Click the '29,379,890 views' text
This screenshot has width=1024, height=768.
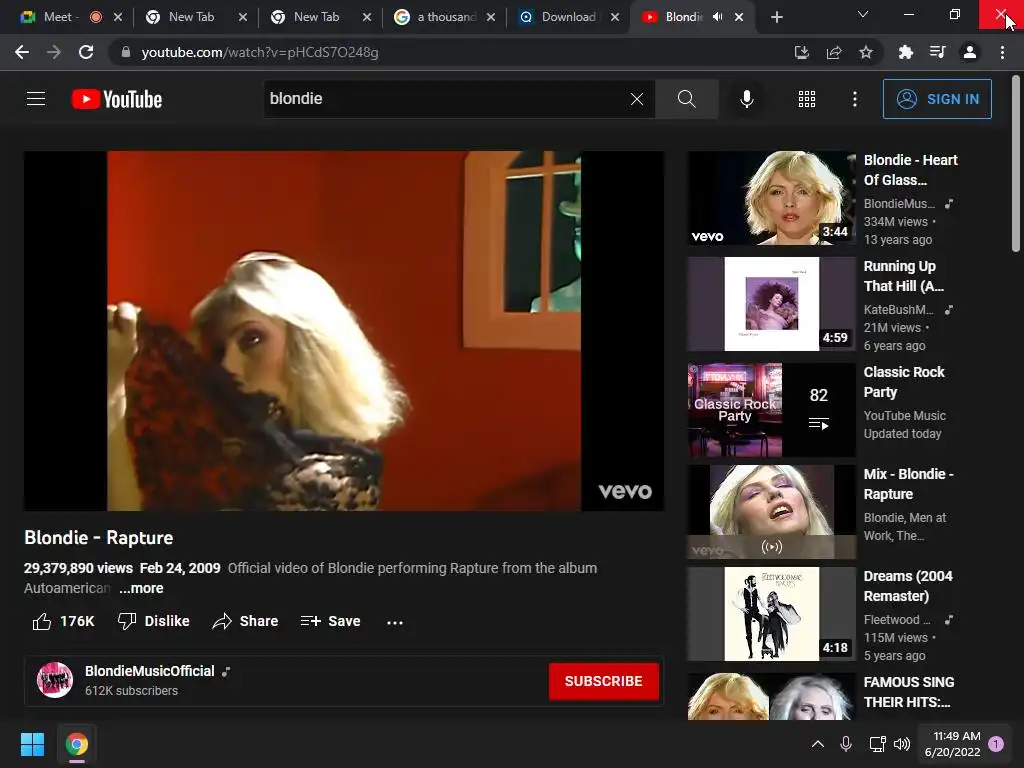78,568
